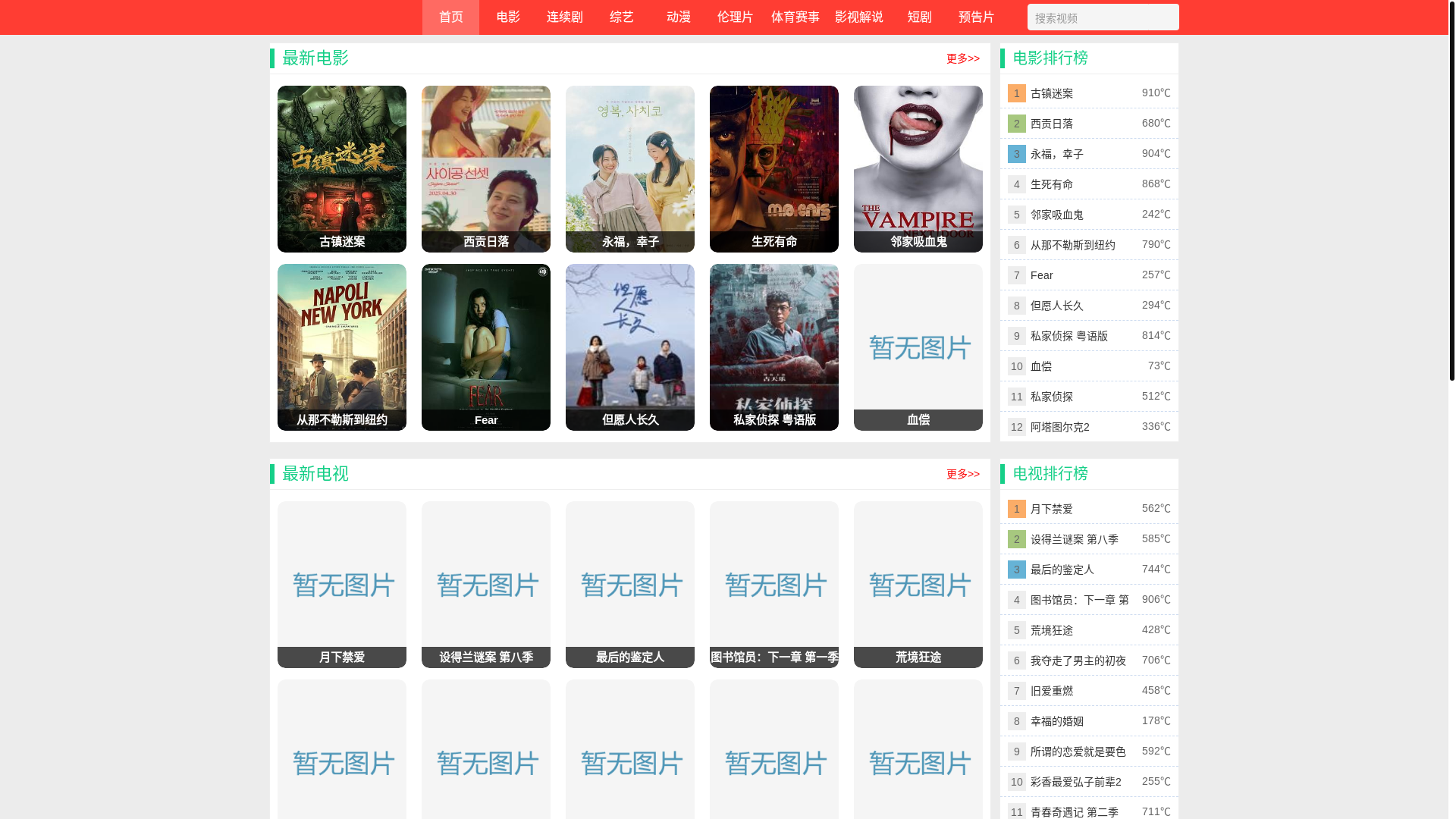Select 私家侦探 ranked eleventh in movies
1456x819 pixels.
1051,397
